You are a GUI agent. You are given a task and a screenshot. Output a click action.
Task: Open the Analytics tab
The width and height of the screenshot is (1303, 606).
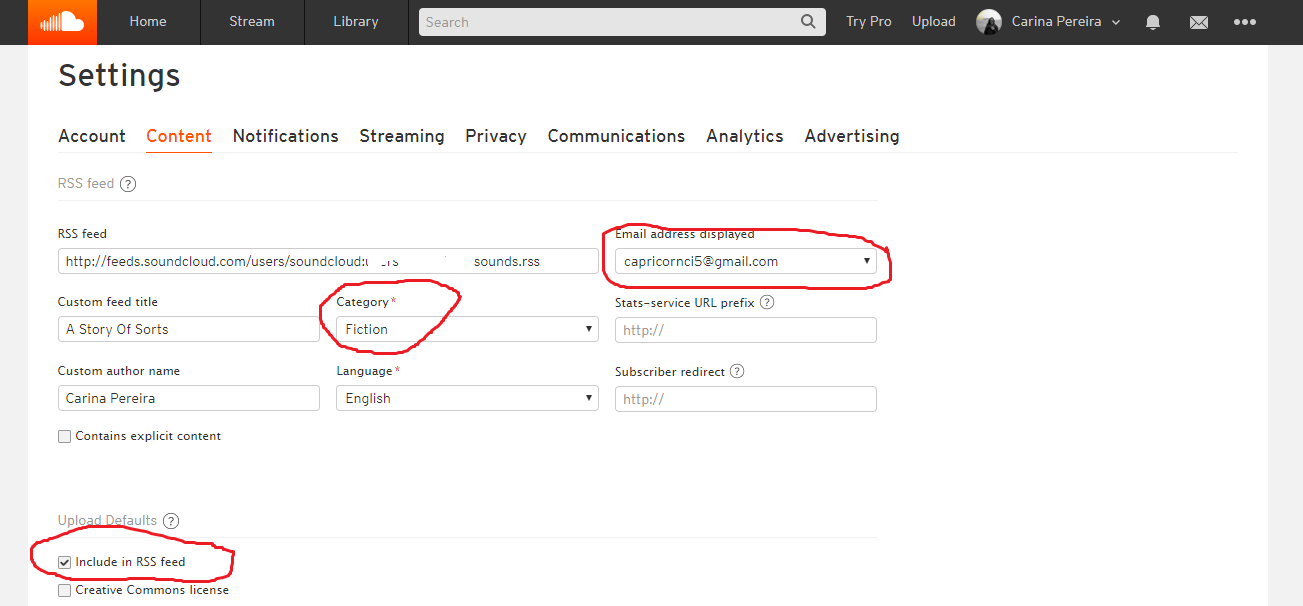(x=745, y=136)
